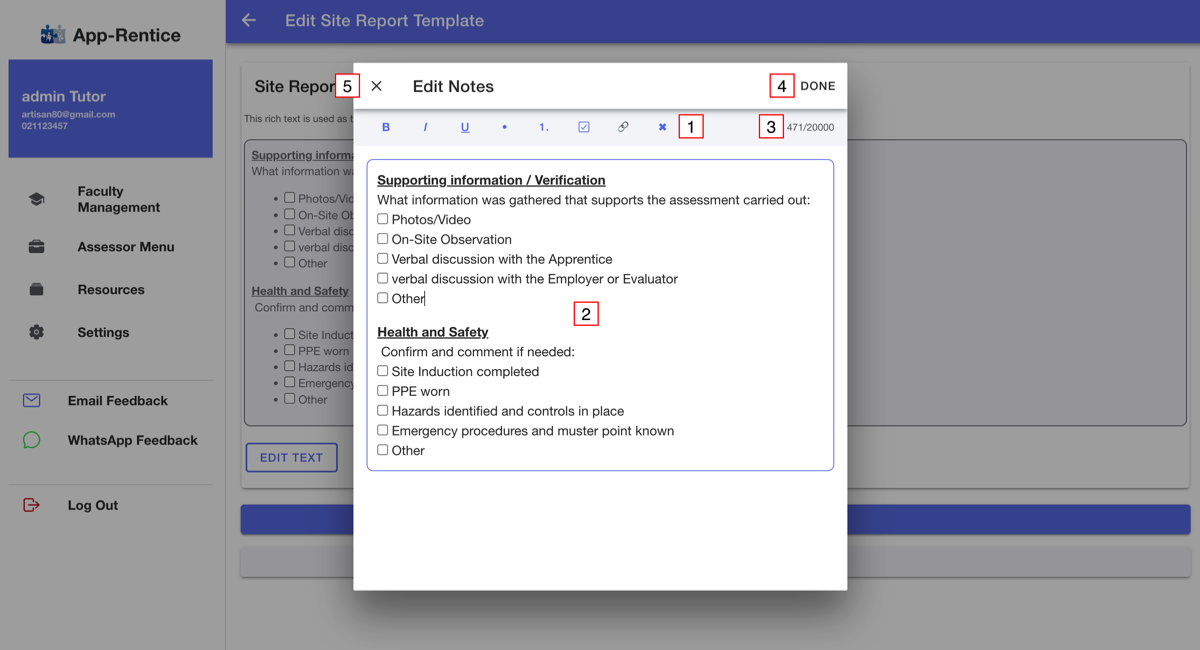Insert a numbered list in the notes
Viewport: 1200px width, 650px height.
point(544,127)
